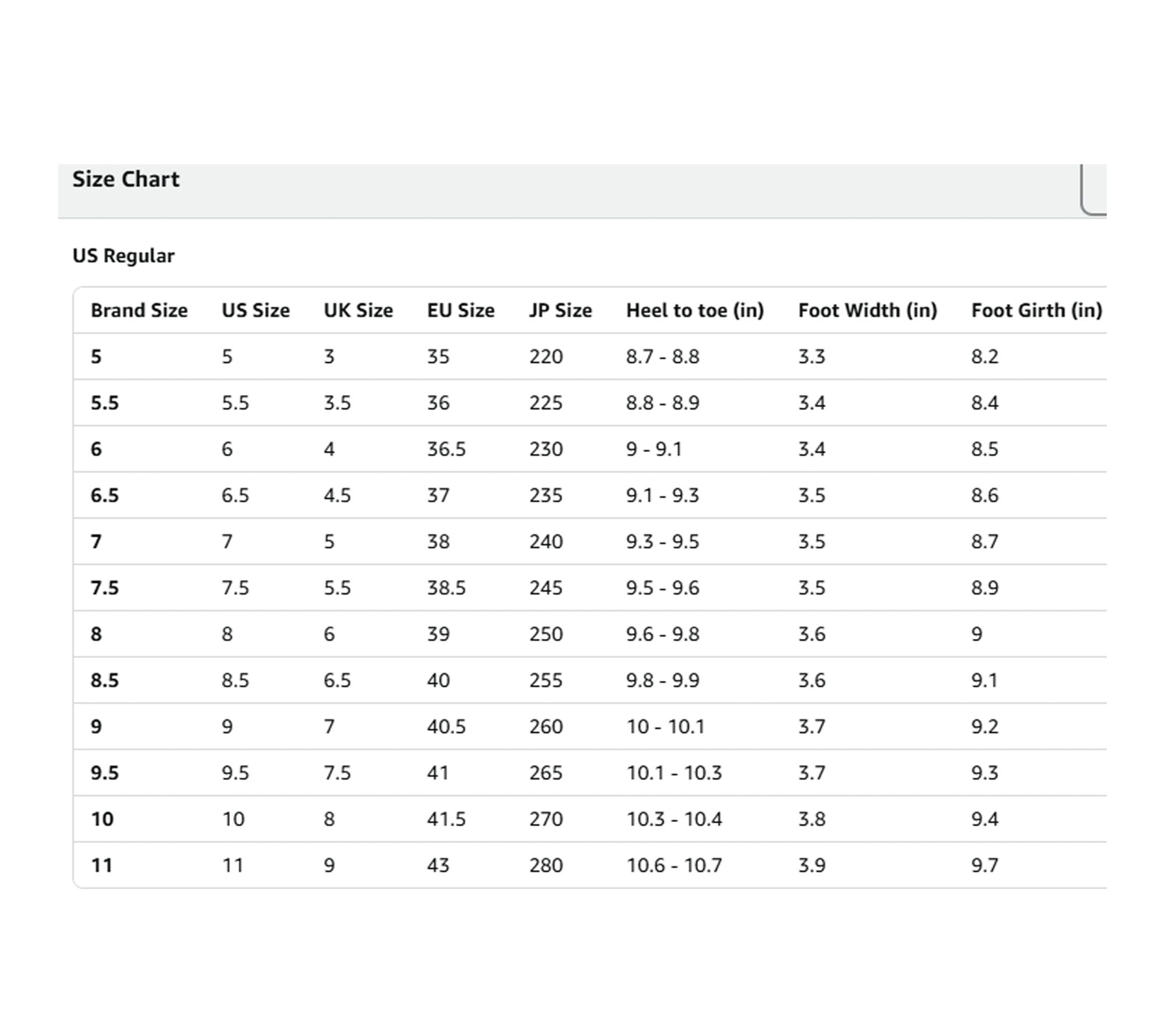The image size is (1165, 1036).
Task: Click the heel to toe 9.3 - 9.5 cell
Action: [662, 542]
